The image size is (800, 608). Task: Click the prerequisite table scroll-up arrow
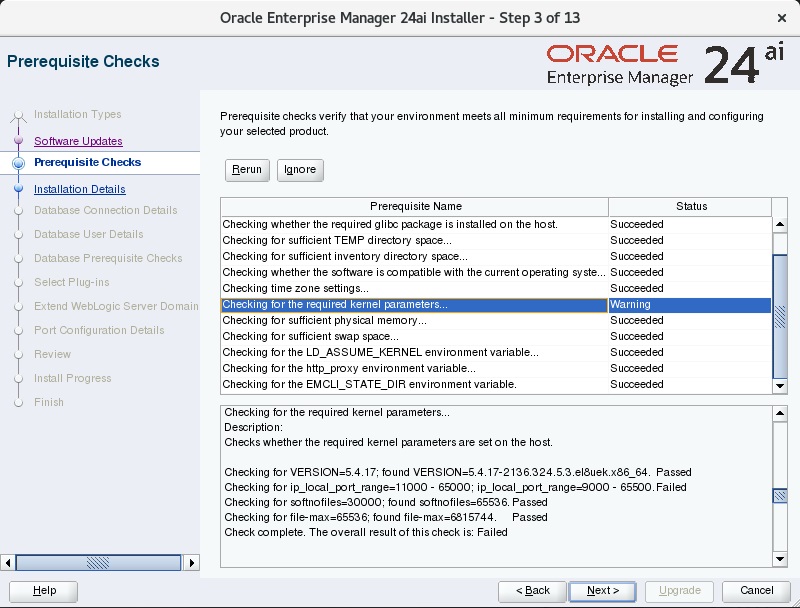click(x=780, y=224)
